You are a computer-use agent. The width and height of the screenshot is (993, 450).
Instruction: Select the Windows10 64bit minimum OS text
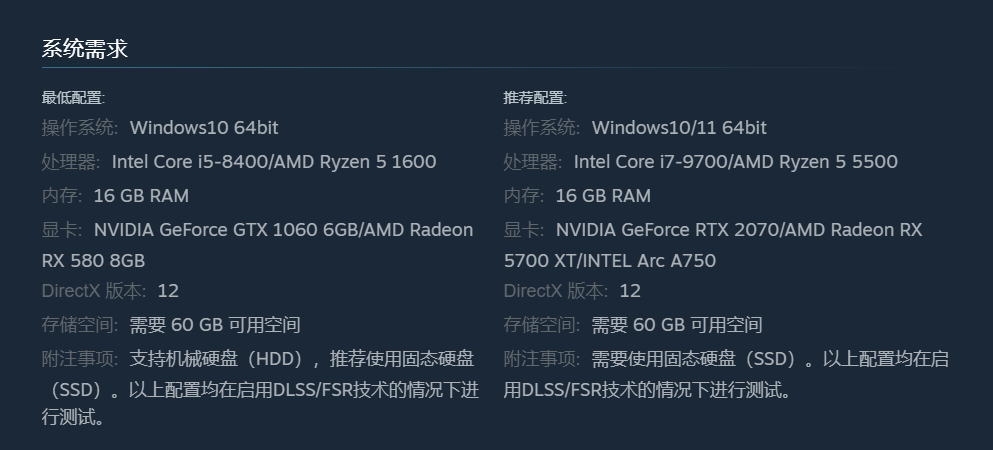[204, 128]
